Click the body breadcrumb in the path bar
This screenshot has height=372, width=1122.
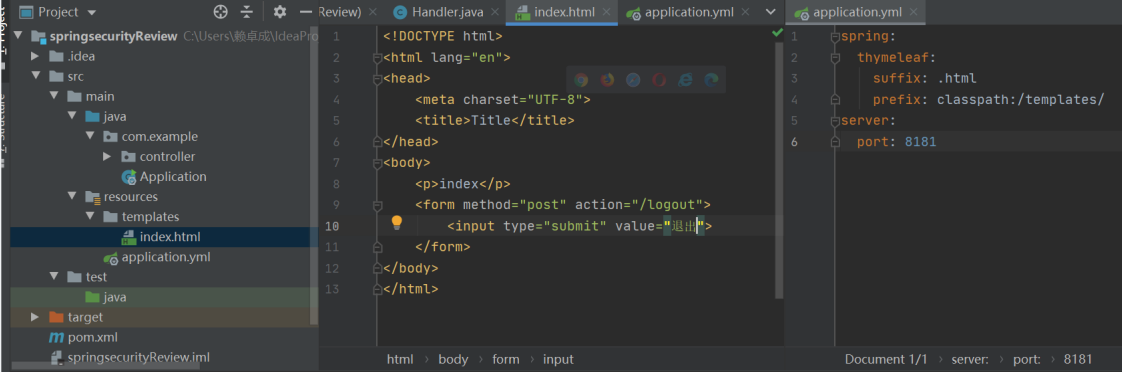(454, 359)
